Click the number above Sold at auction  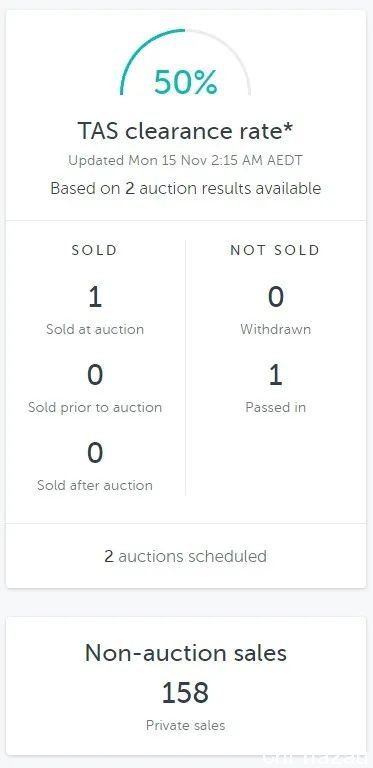point(94,297)
